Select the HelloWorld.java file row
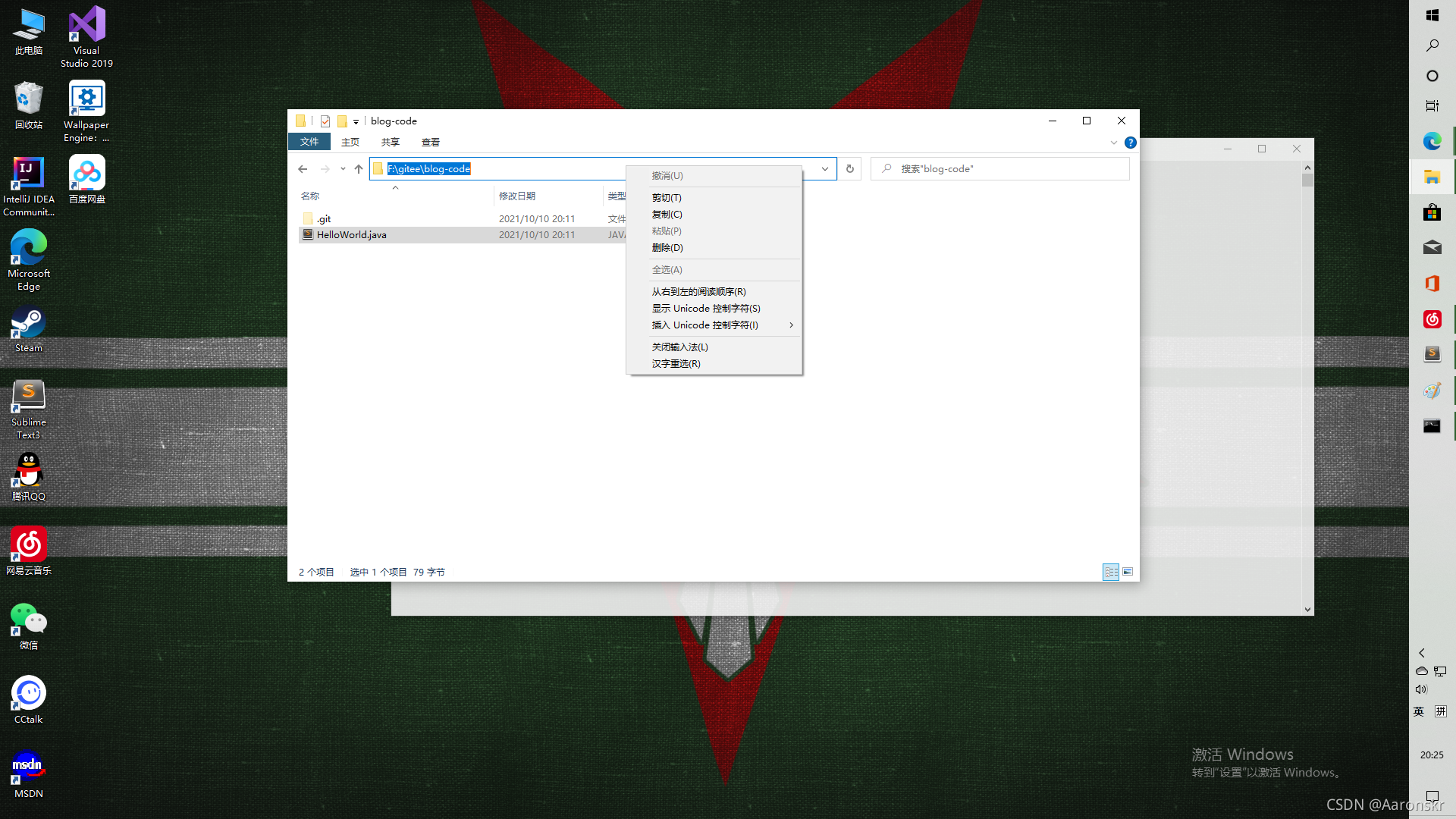This screenshot has height=819, width=1456. pyautogui.click(x=463, y=234)
